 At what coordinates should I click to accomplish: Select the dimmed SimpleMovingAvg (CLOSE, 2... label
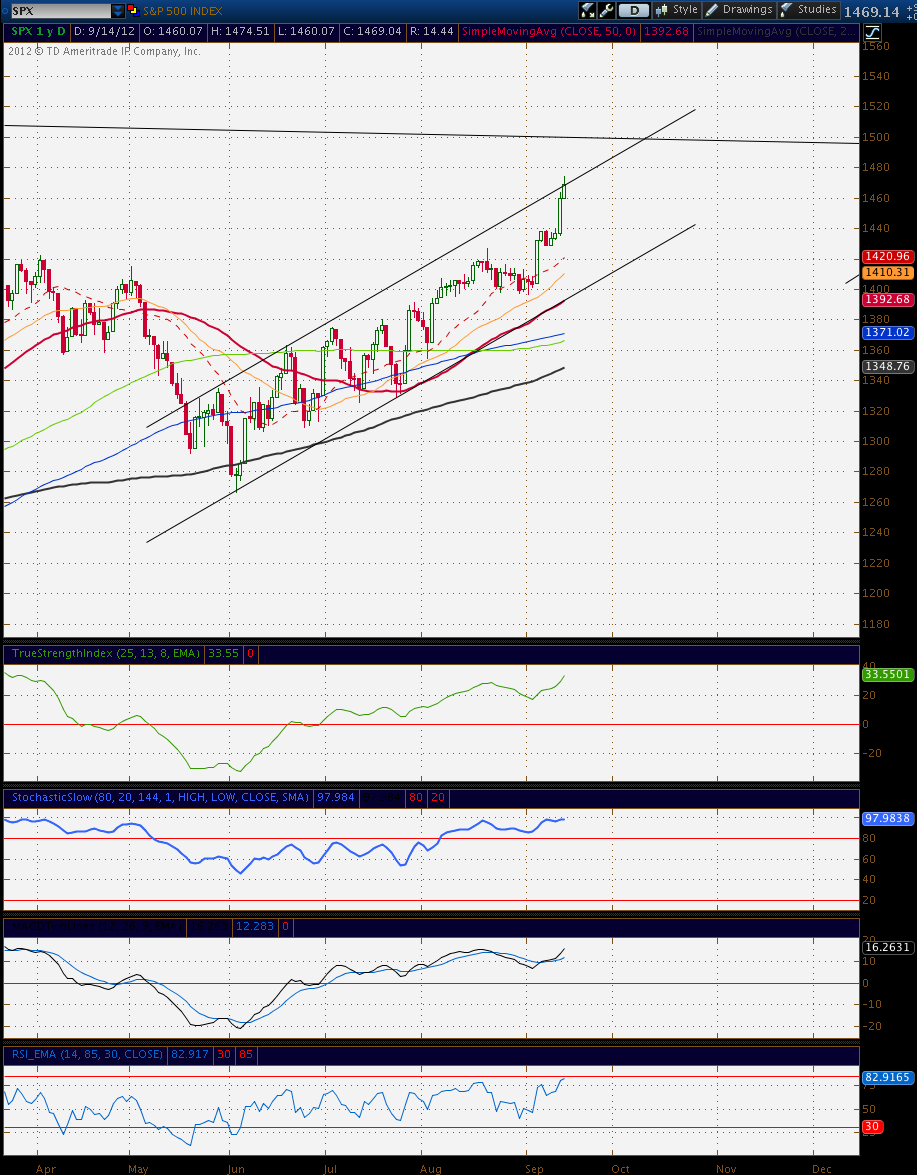tap(775, 31)
